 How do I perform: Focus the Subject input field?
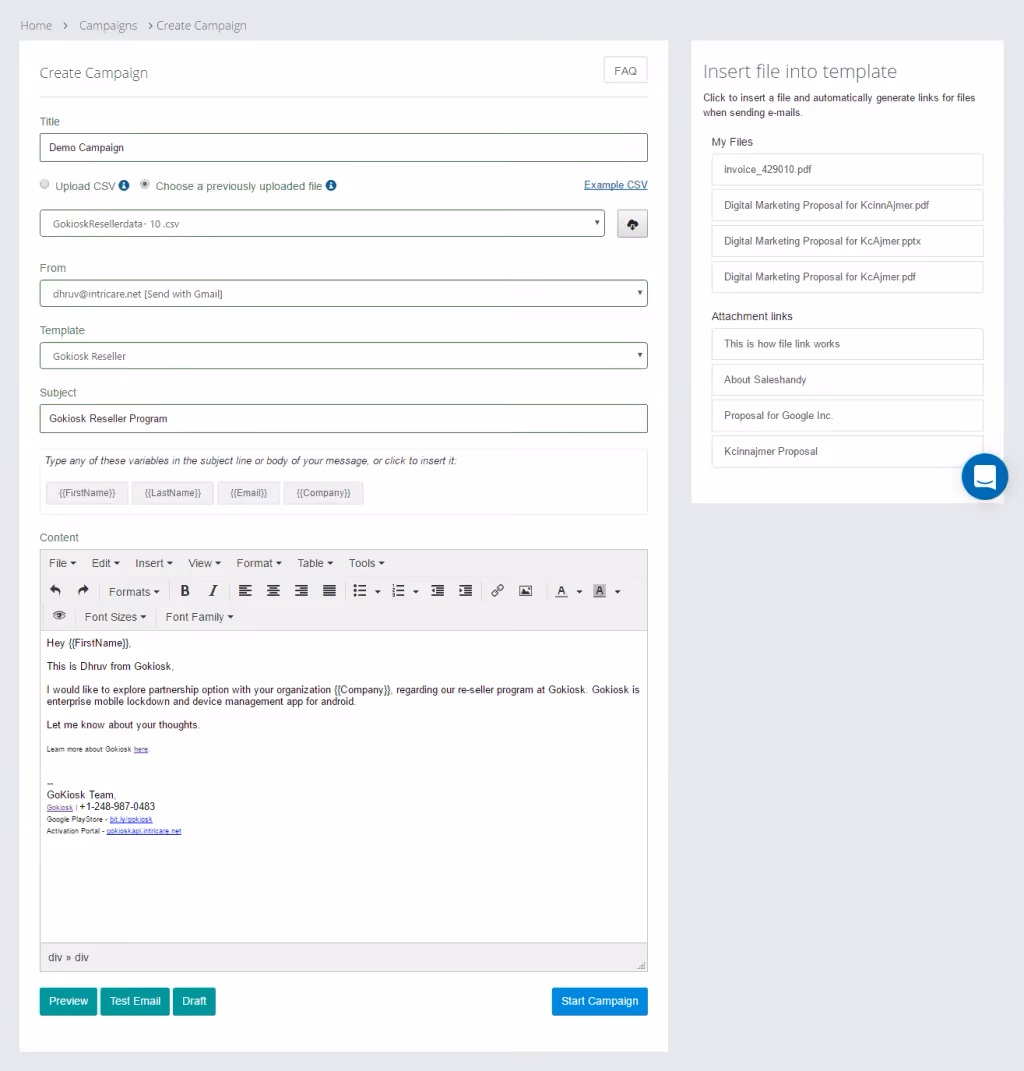pos(344,419)
